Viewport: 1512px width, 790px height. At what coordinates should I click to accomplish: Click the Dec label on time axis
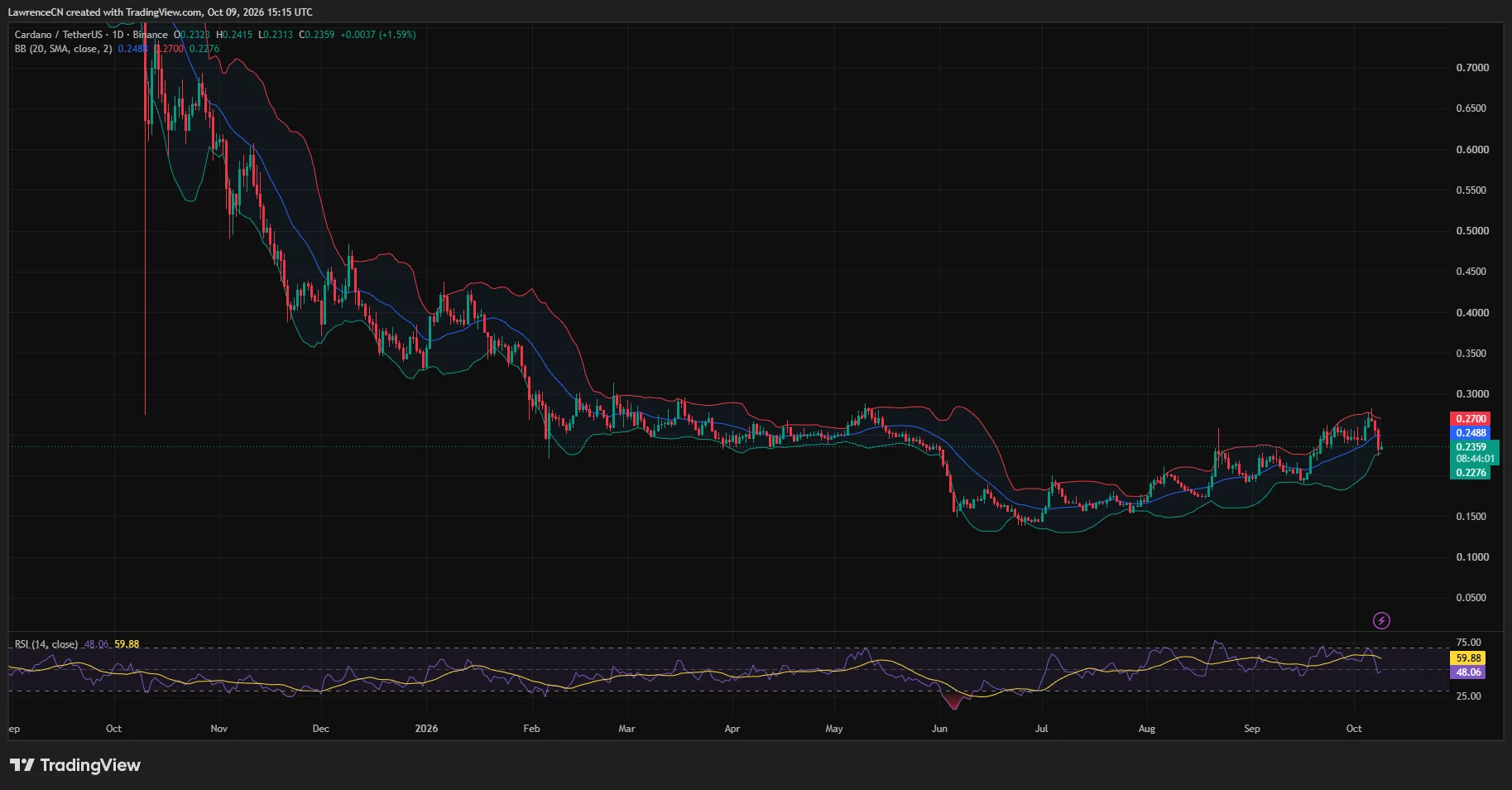point(320,729)
